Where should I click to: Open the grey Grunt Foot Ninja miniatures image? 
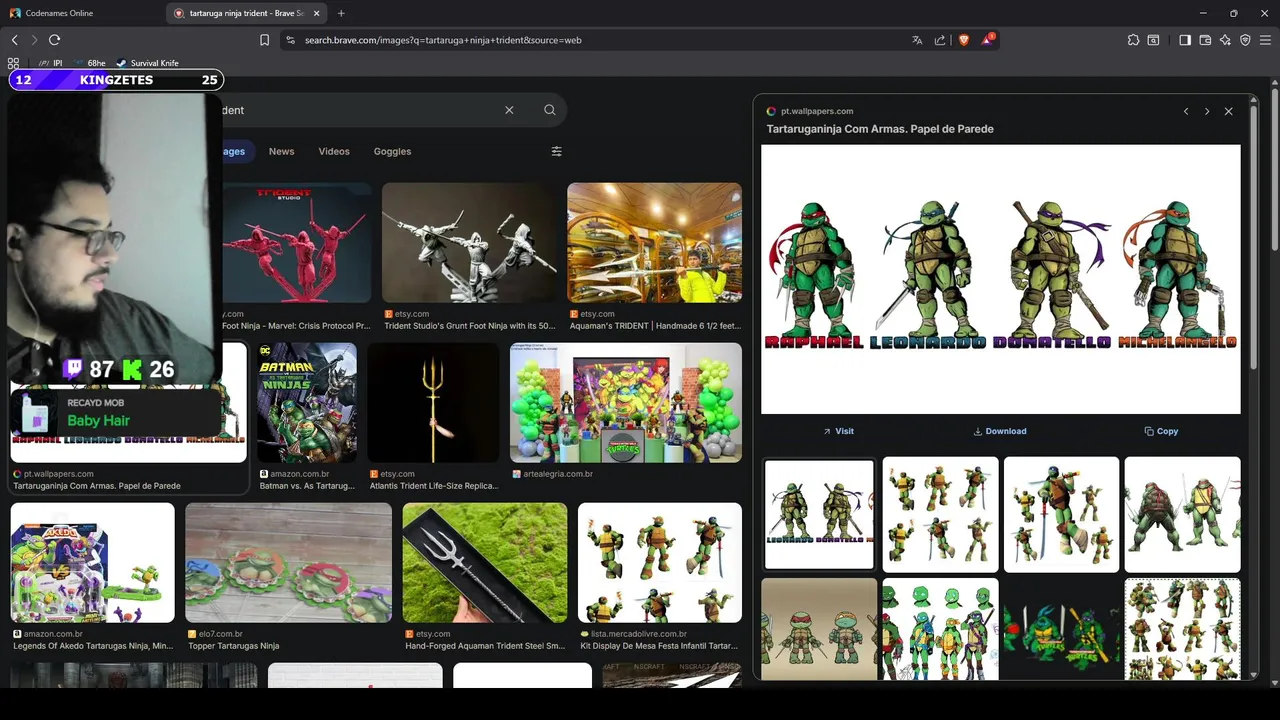click(x=469, y=243)
